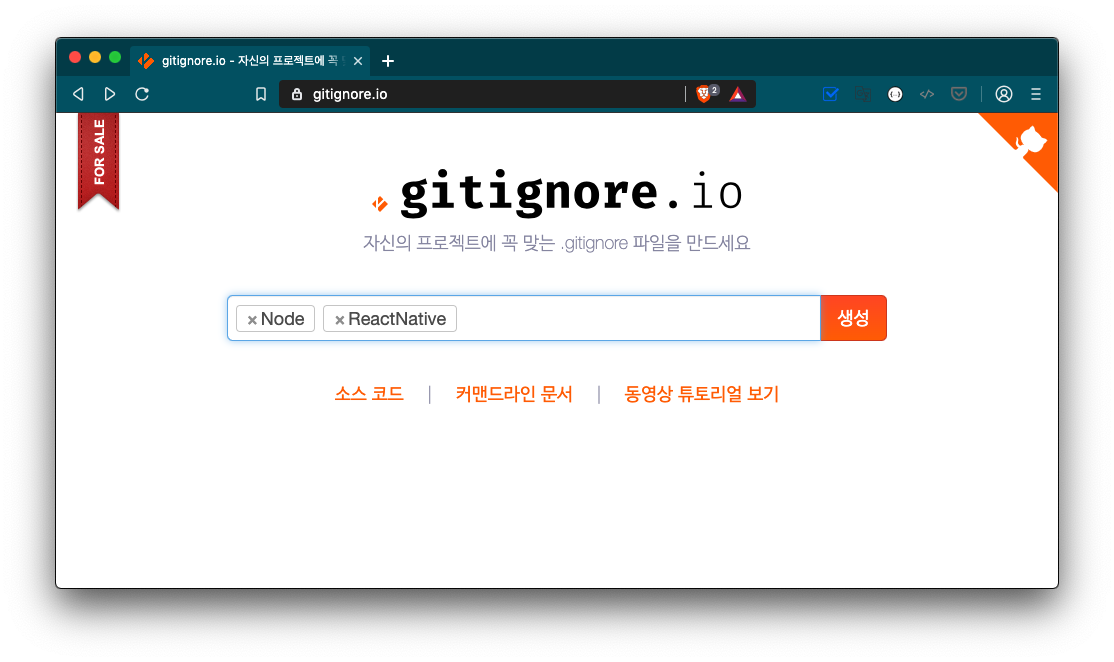Select the gitignore.io browser tab

tap(250, 61)
